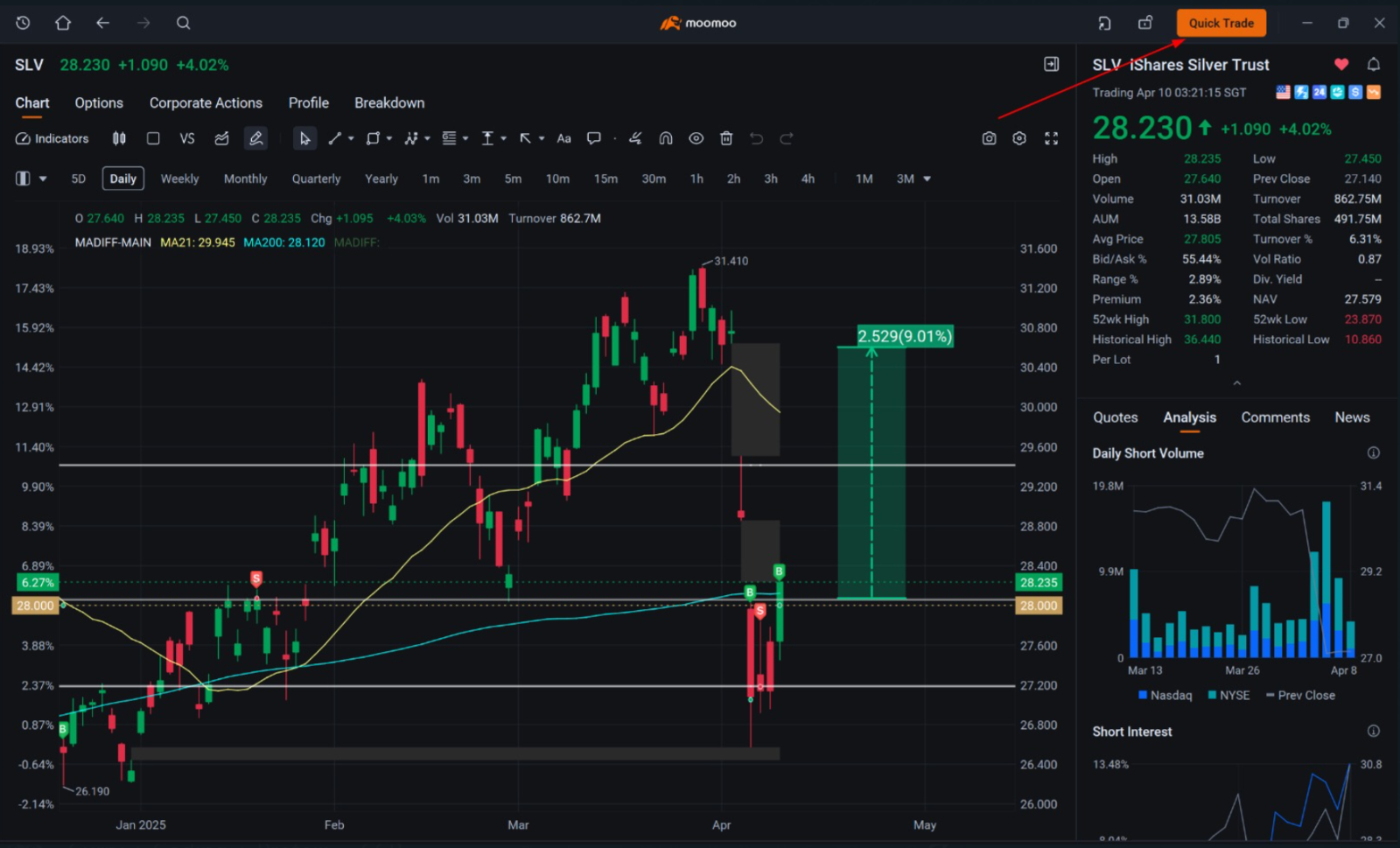The image size is (1400, 848).
Task: Collapse quote details with chevron up
Action: [1236, 383]
